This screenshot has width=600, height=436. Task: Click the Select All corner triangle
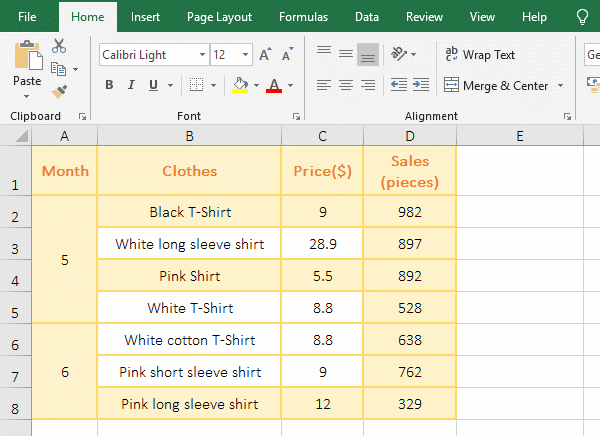(x=21, y=136)
